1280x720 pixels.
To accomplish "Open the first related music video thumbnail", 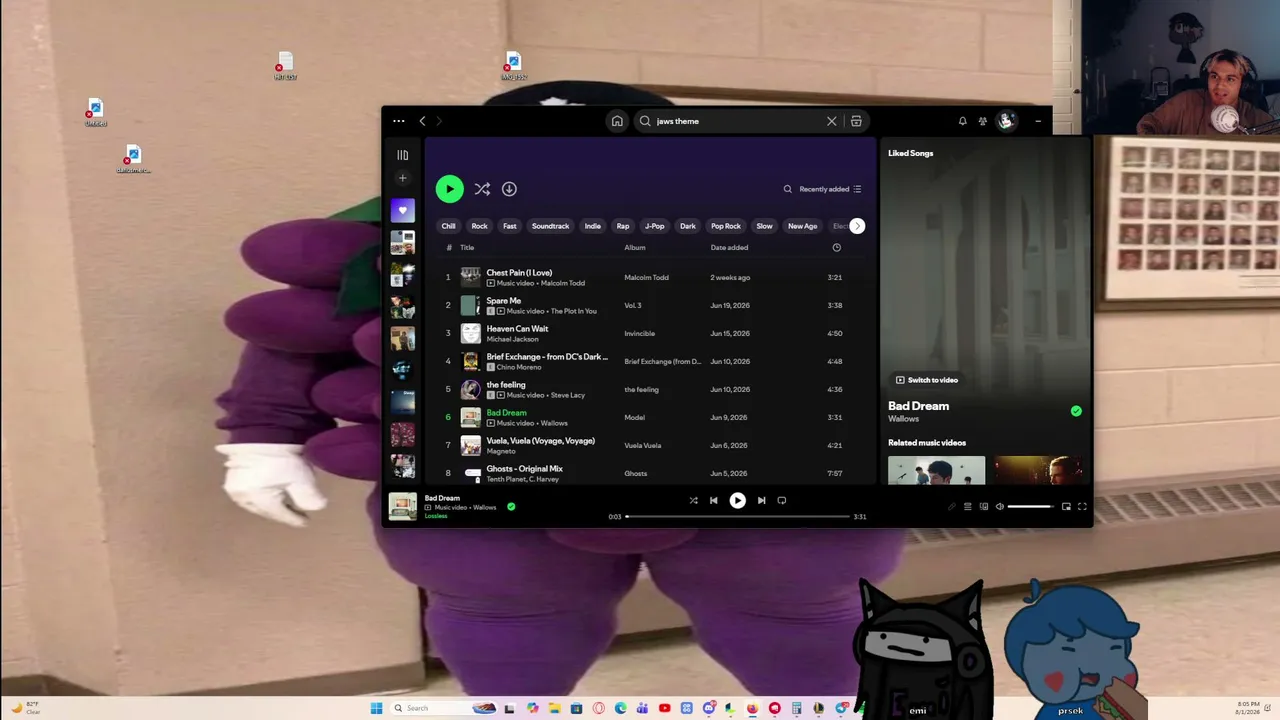I will point(936,471).
